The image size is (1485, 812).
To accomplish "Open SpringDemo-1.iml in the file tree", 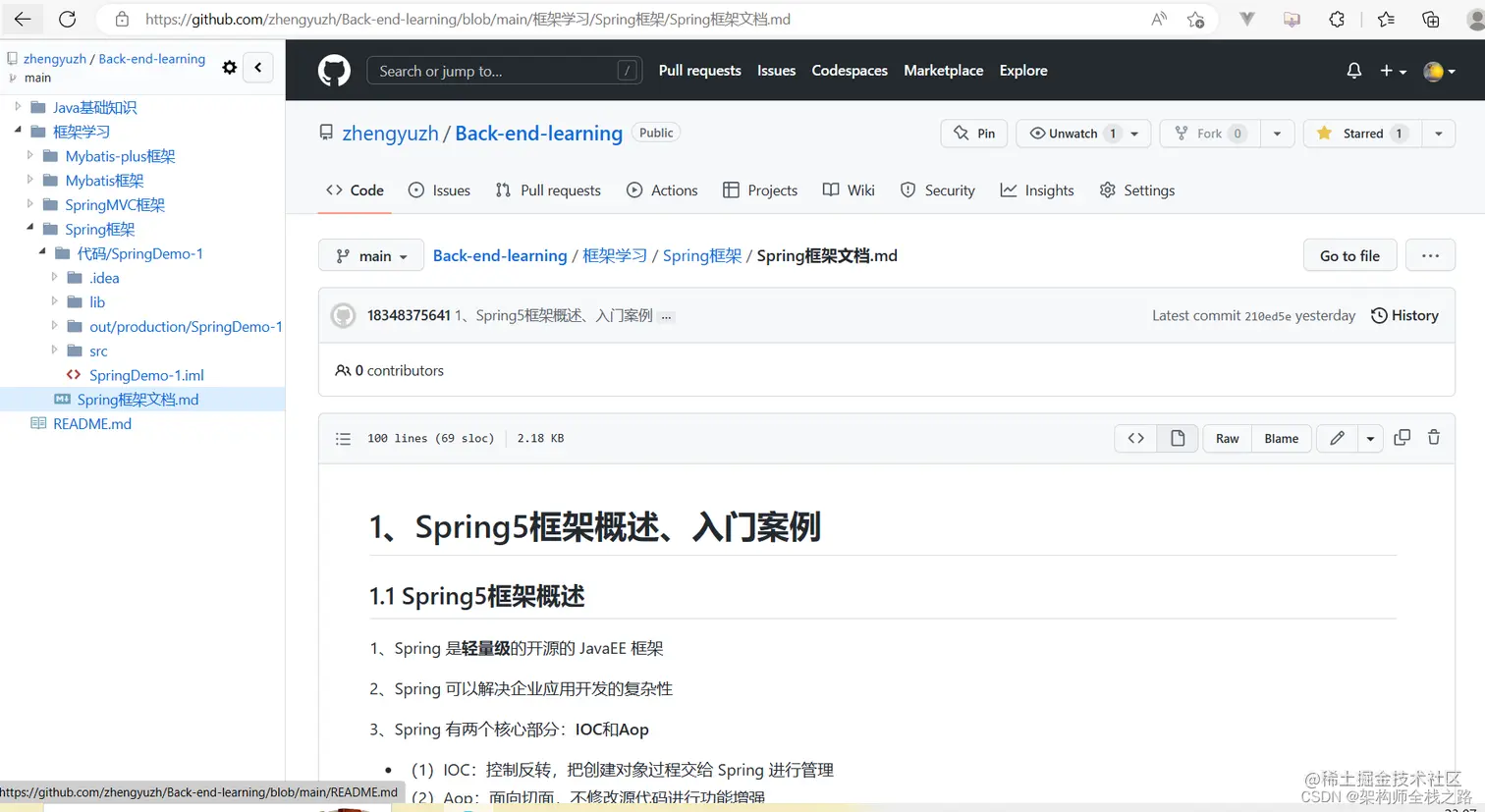I will (146, 375).
